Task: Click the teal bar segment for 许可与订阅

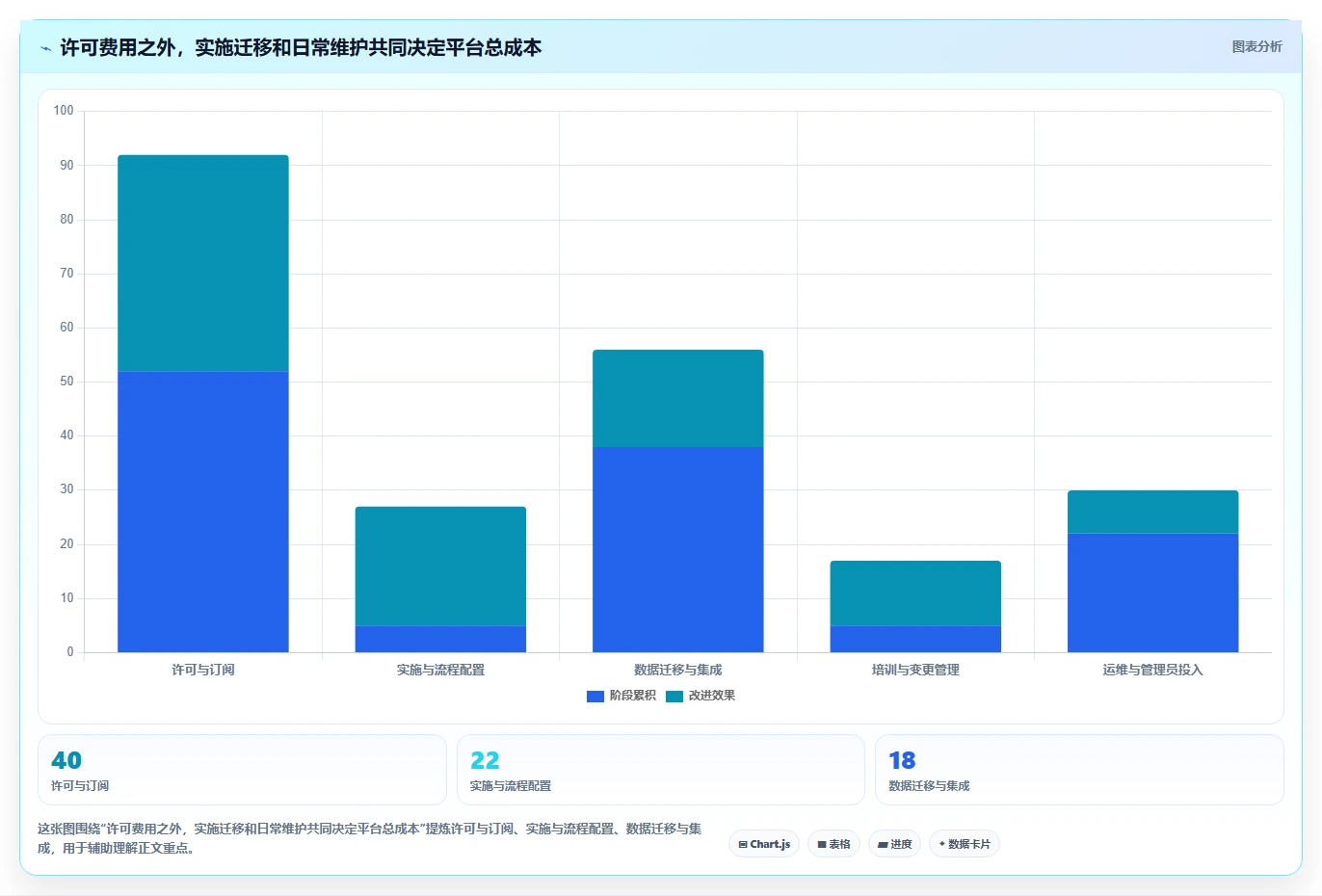Action: pos(203,263)
